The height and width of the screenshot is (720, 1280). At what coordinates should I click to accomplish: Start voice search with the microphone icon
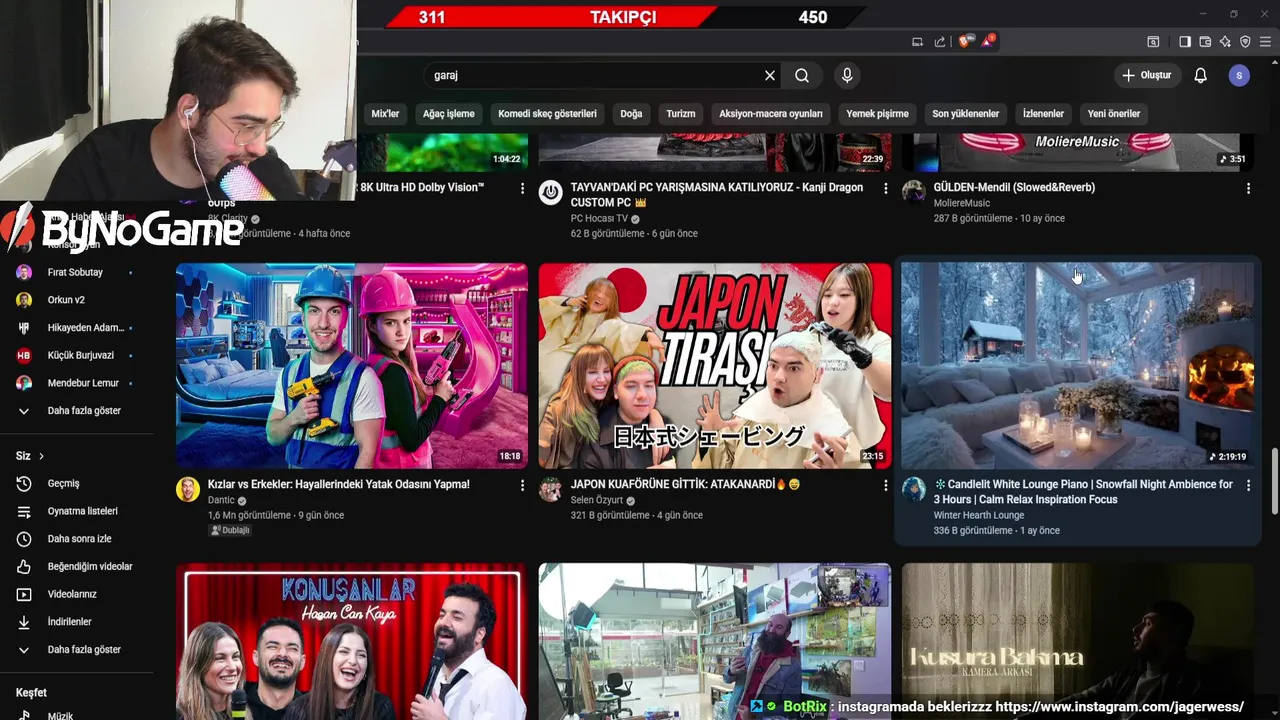[847, 75]
